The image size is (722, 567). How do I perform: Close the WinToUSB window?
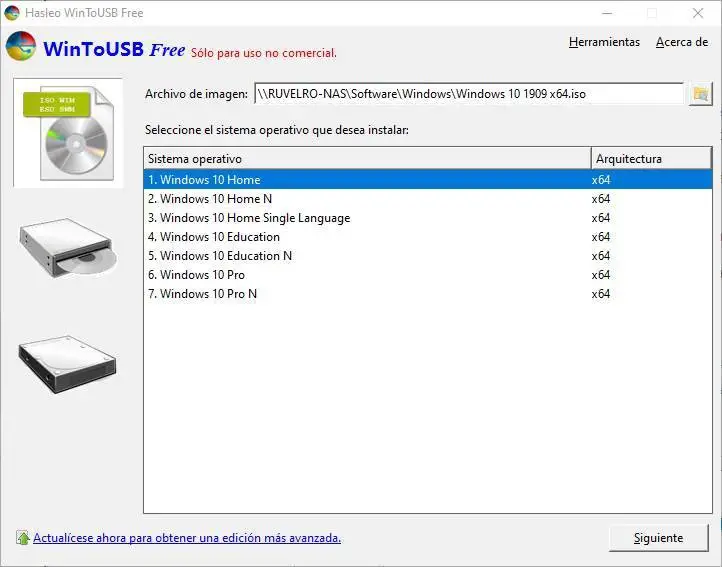tap(698, 13)
